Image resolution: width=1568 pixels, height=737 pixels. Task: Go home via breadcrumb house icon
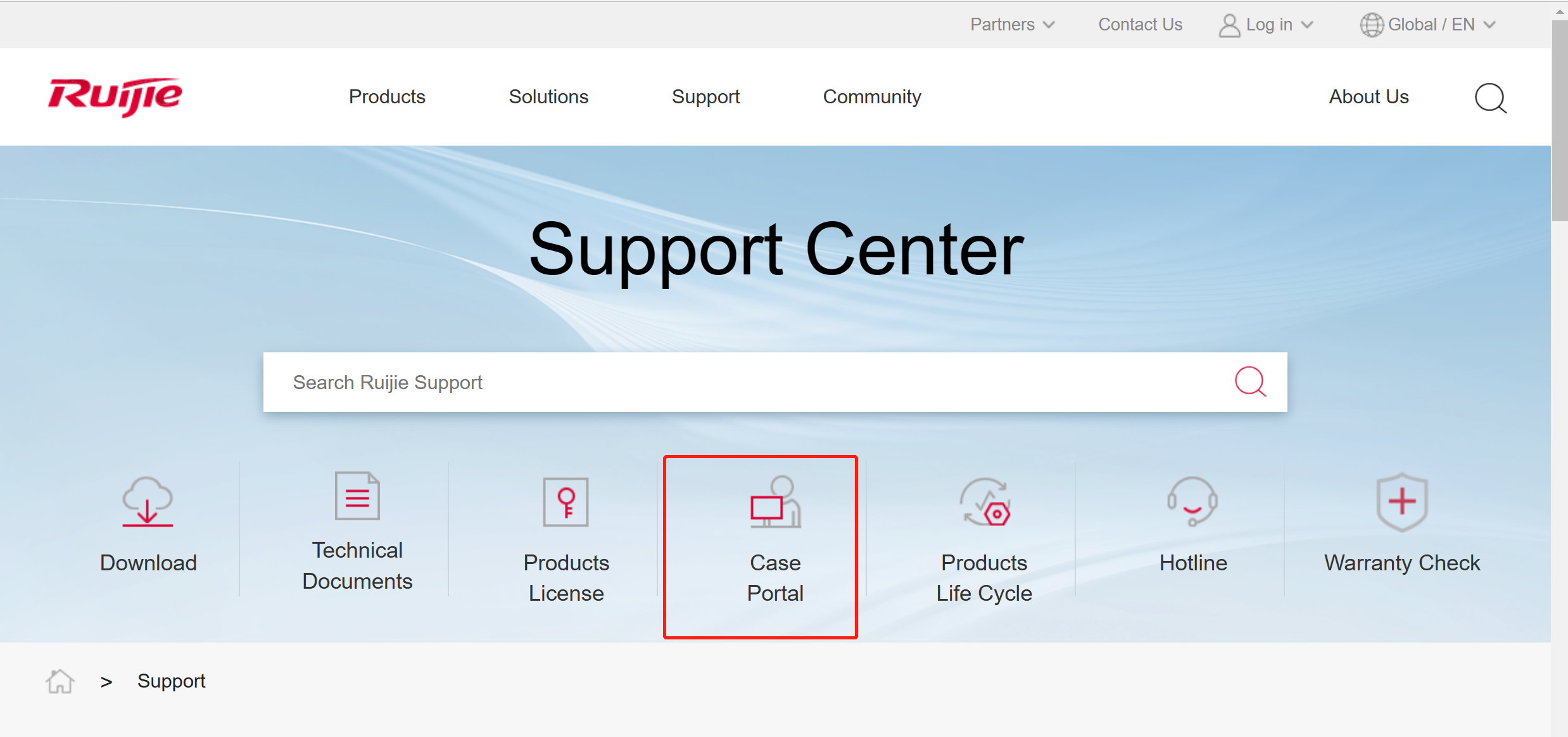click(x=60, y=681)
